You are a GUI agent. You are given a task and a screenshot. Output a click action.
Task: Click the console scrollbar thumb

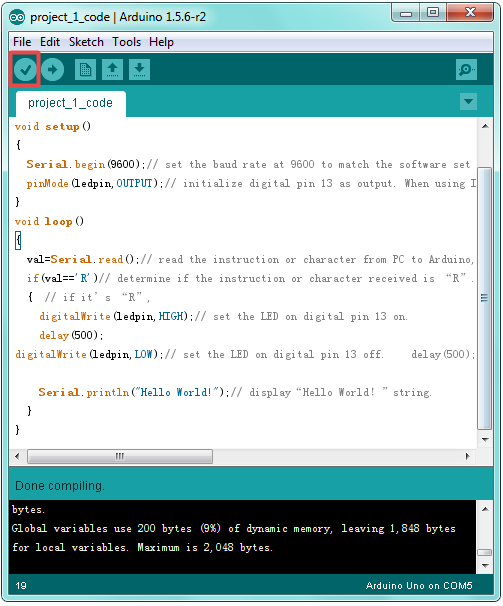coord(485,552)
